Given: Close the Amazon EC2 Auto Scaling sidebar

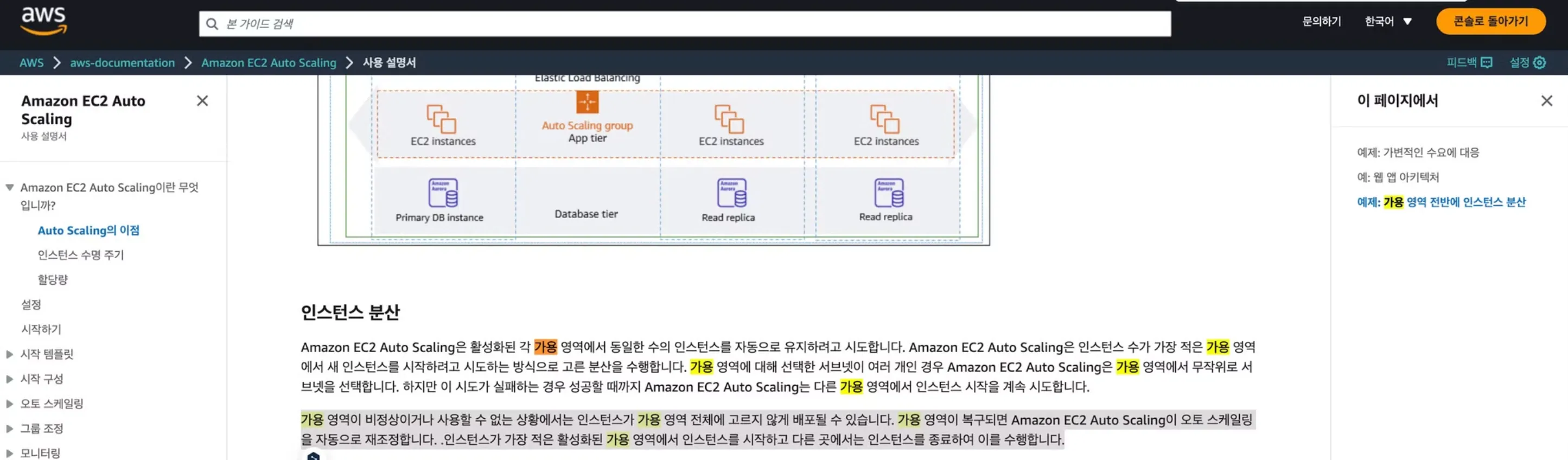Looking at the screenshot, I should (202, 101).
